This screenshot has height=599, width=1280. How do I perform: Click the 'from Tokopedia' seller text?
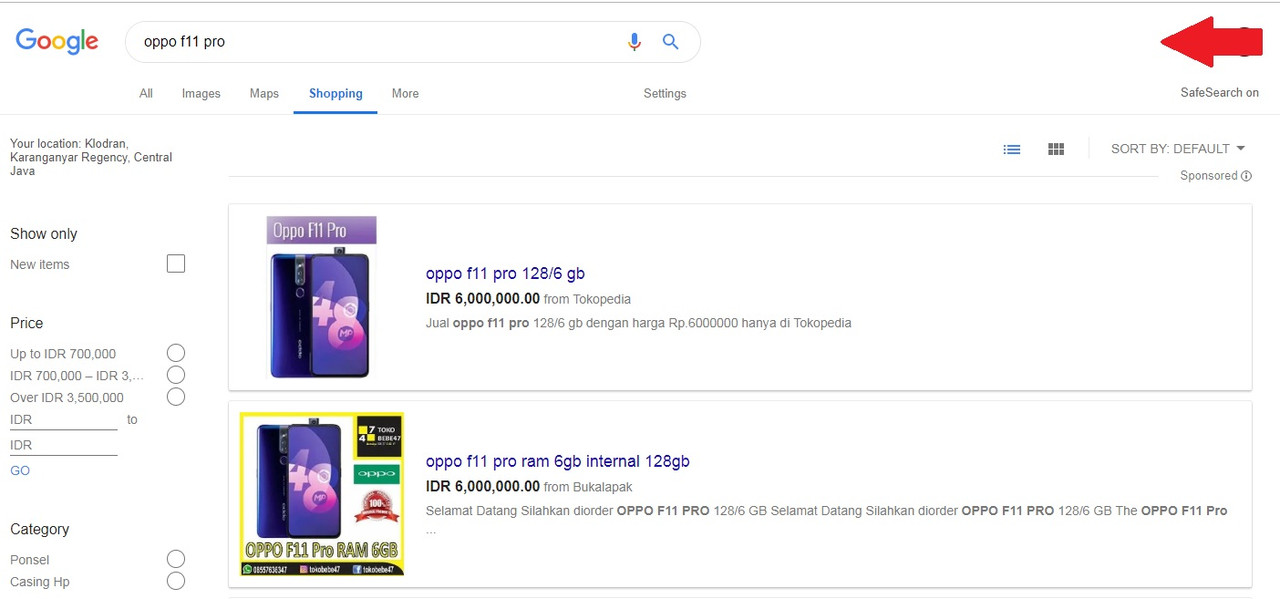(x=587, y=299)
